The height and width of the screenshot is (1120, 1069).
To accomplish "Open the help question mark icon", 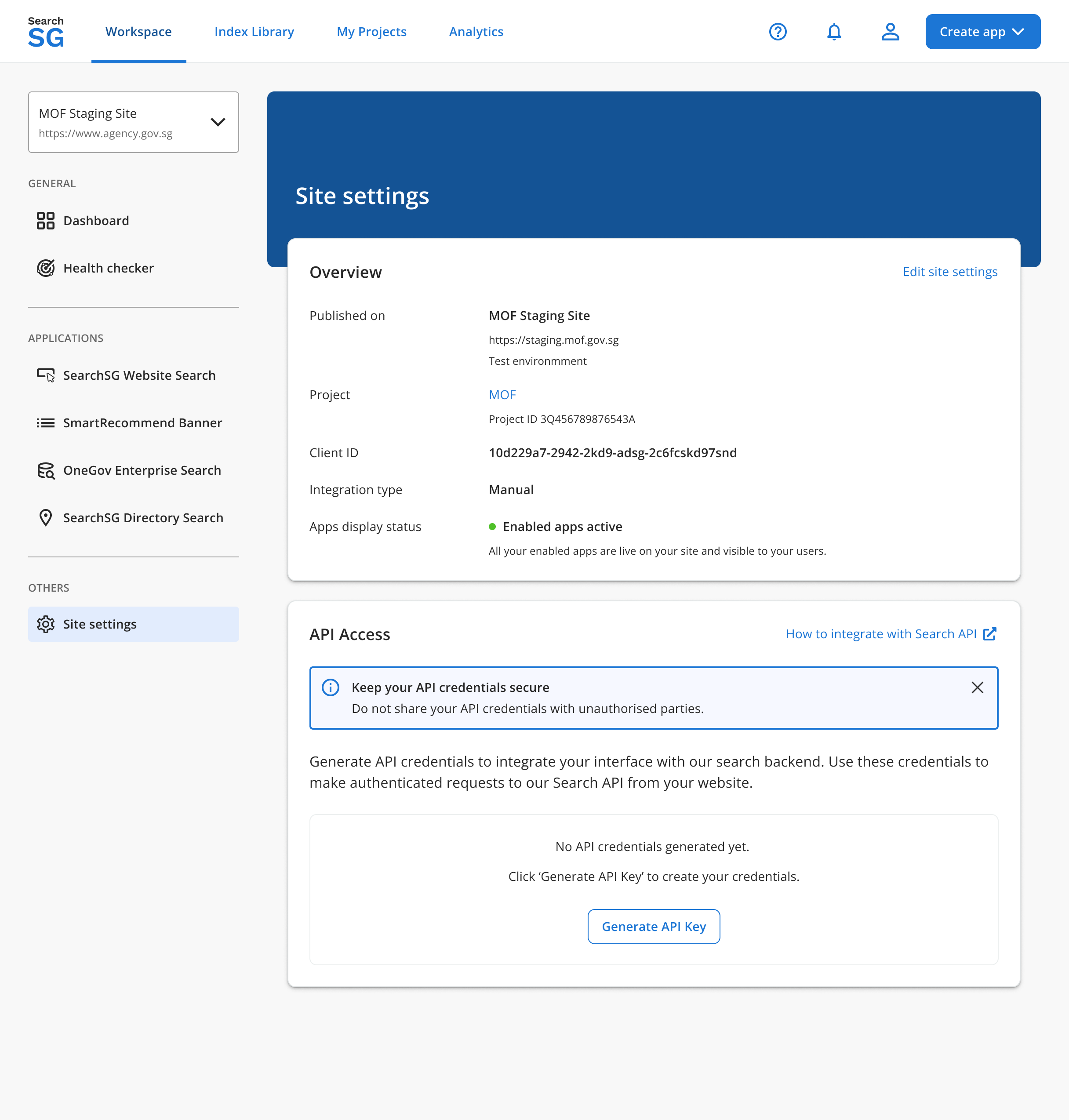I will 777,31.
